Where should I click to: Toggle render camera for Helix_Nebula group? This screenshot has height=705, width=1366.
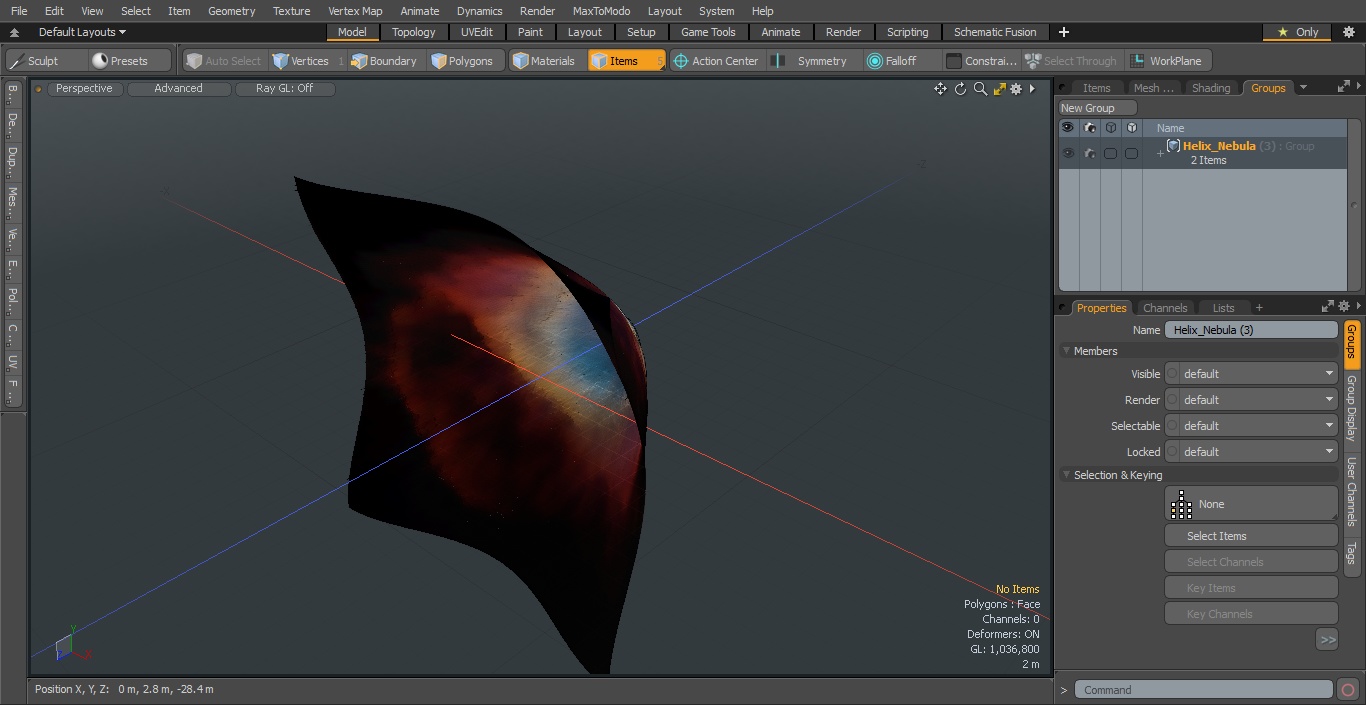1090,153
